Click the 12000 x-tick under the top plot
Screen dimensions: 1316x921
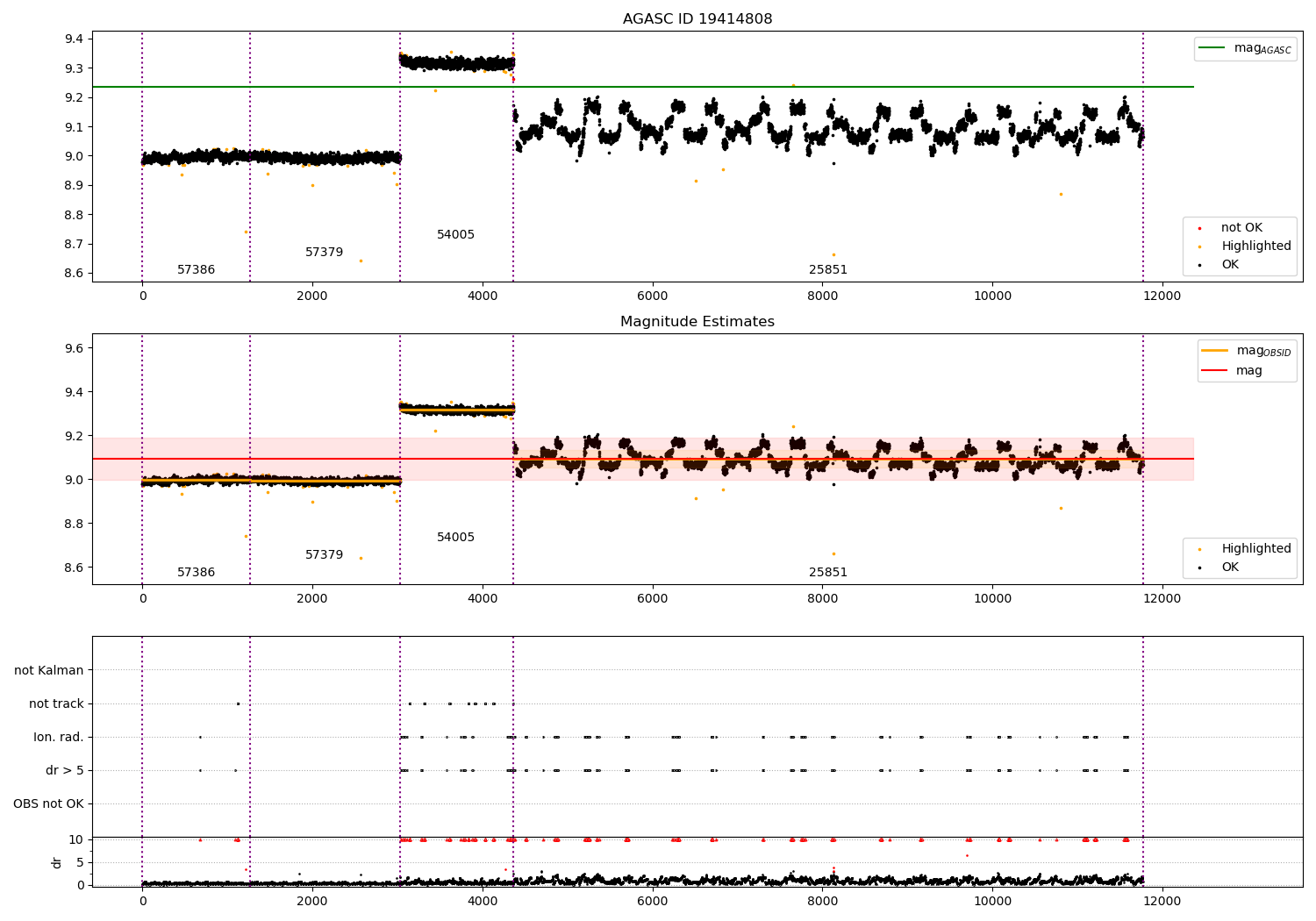[x=1162, y=296]
